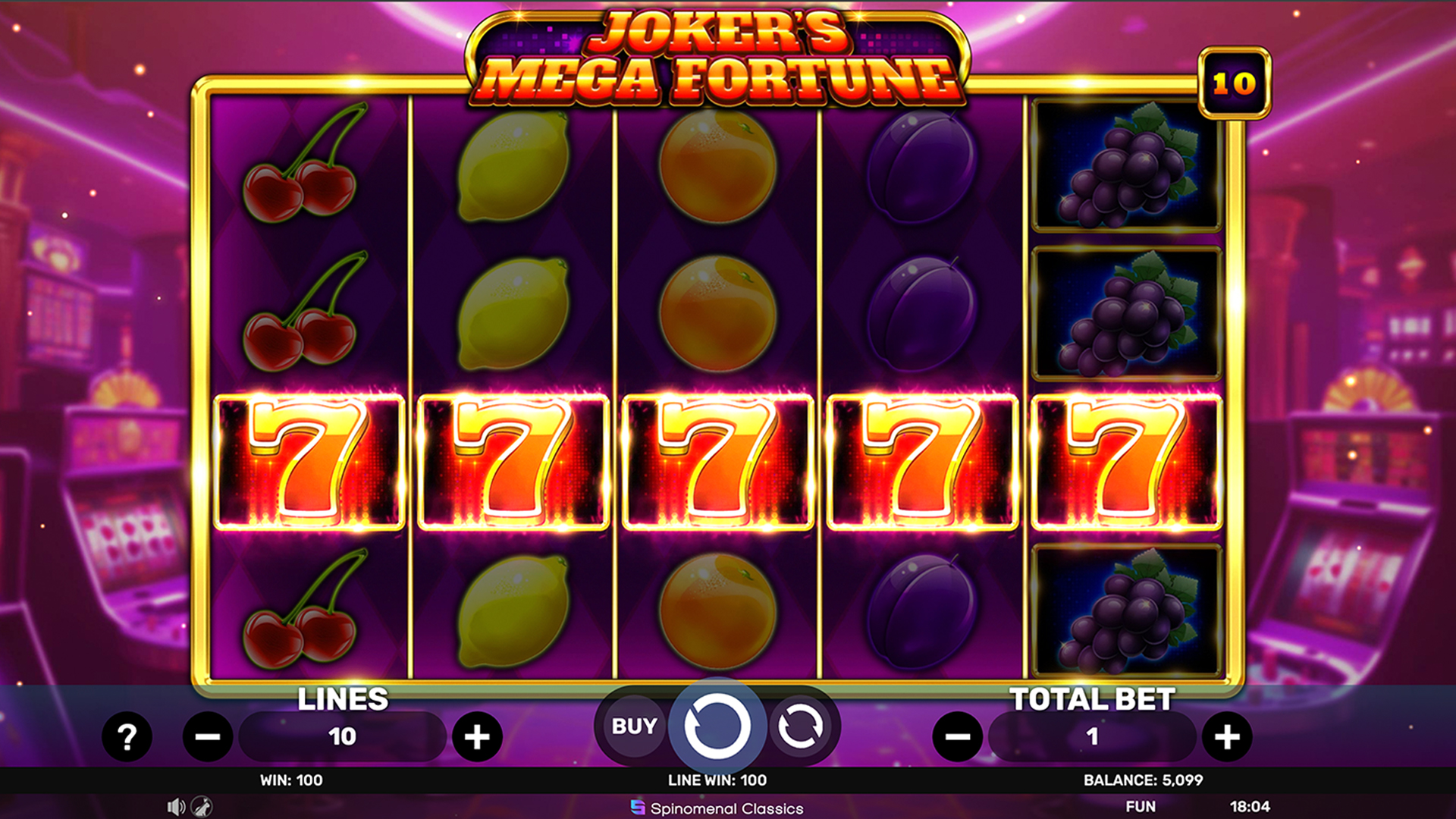The image size is (1456, 819).
Task: Click the lines value field showing 10
Action: coord(342,736)
